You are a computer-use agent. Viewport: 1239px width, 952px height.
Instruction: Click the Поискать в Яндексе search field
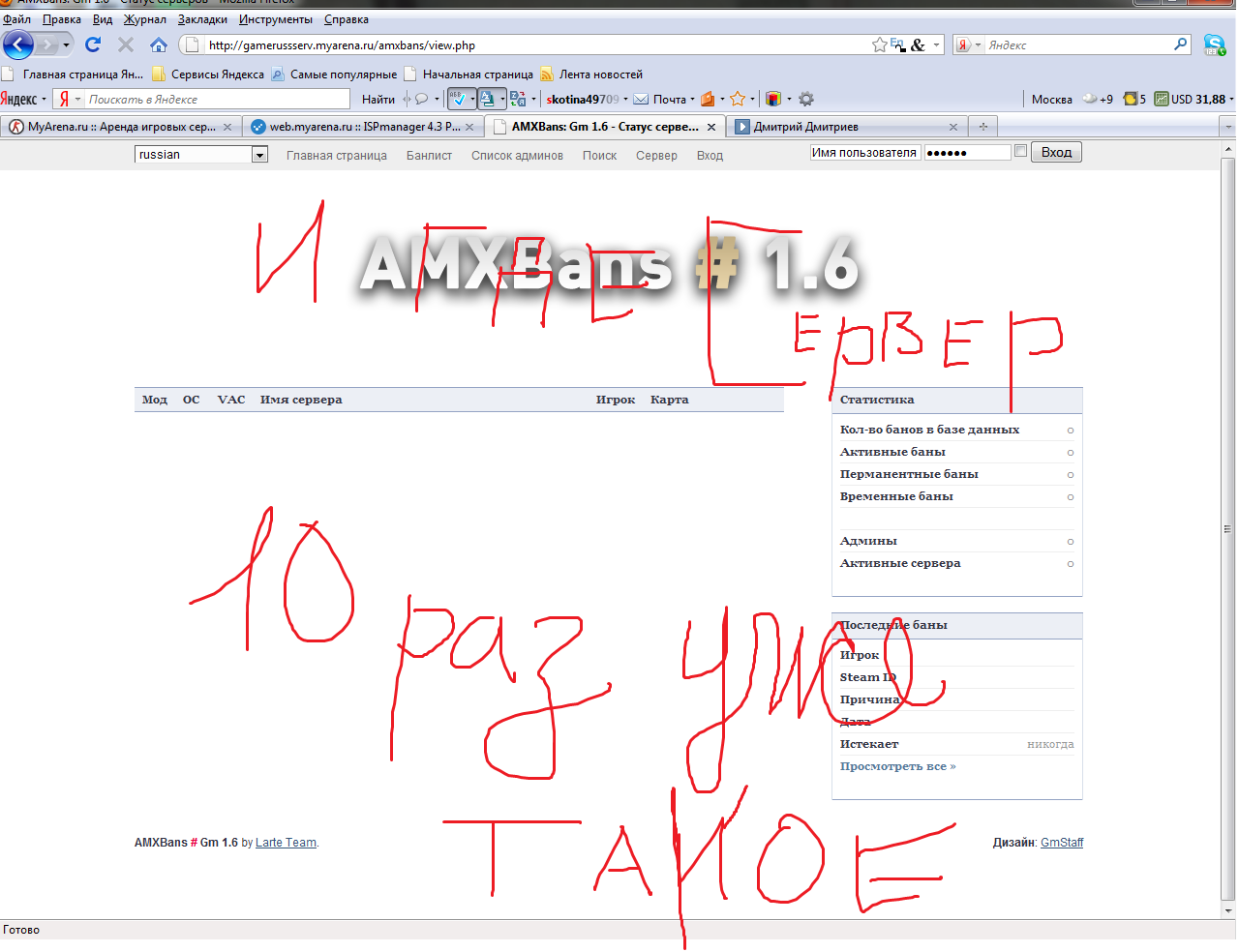coord(217,99)
